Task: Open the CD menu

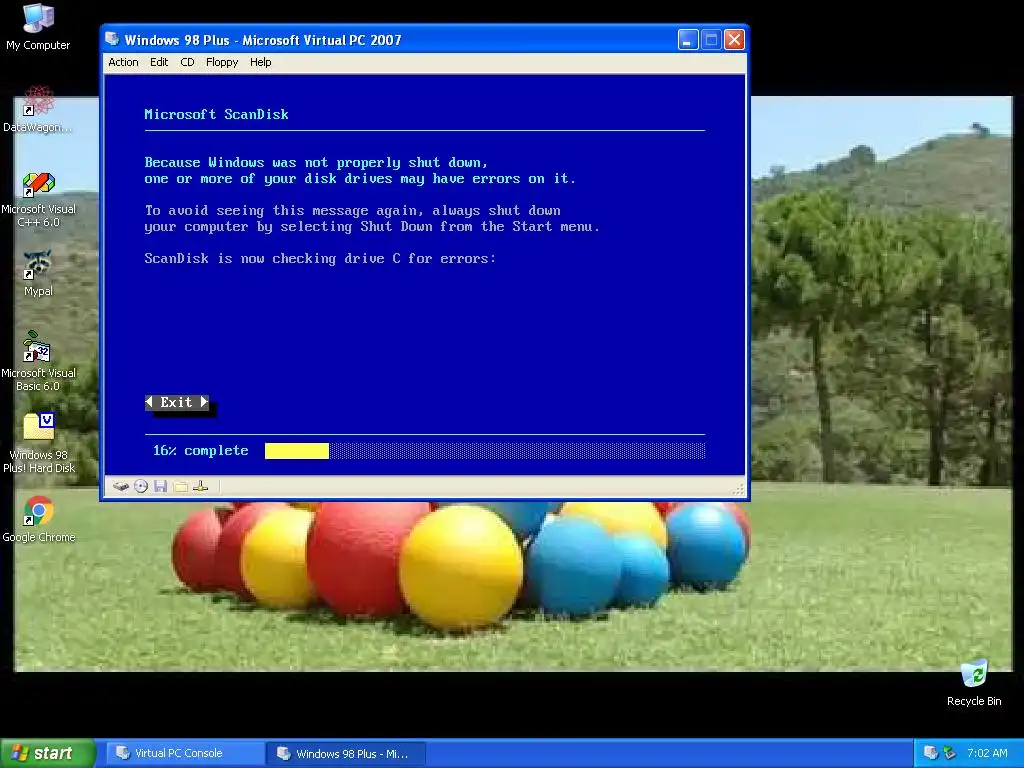Action: pyautogui.click(x=187, y=62)
